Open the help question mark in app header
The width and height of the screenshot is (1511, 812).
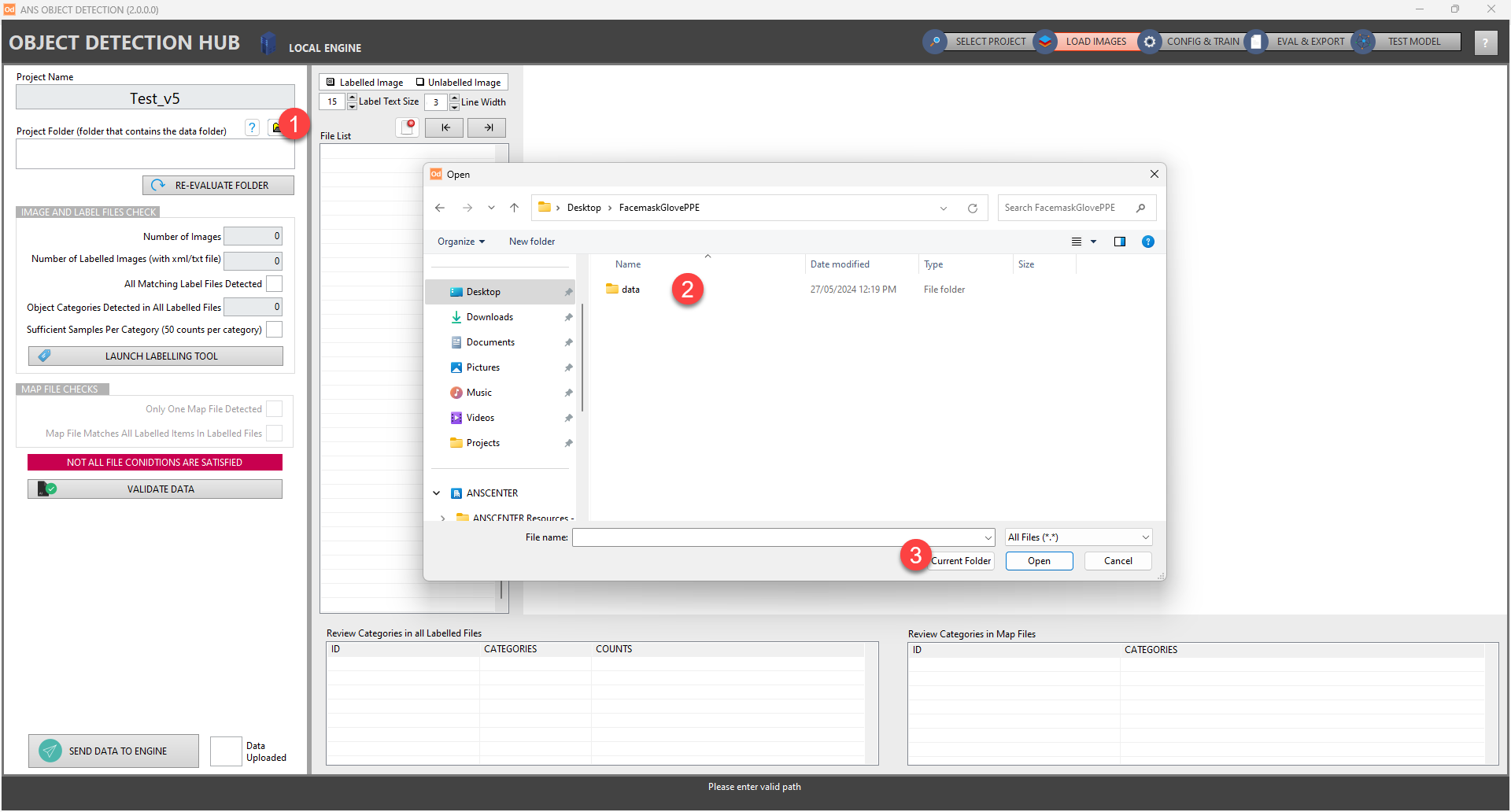pyautogui.click(x=1485, y=42)
